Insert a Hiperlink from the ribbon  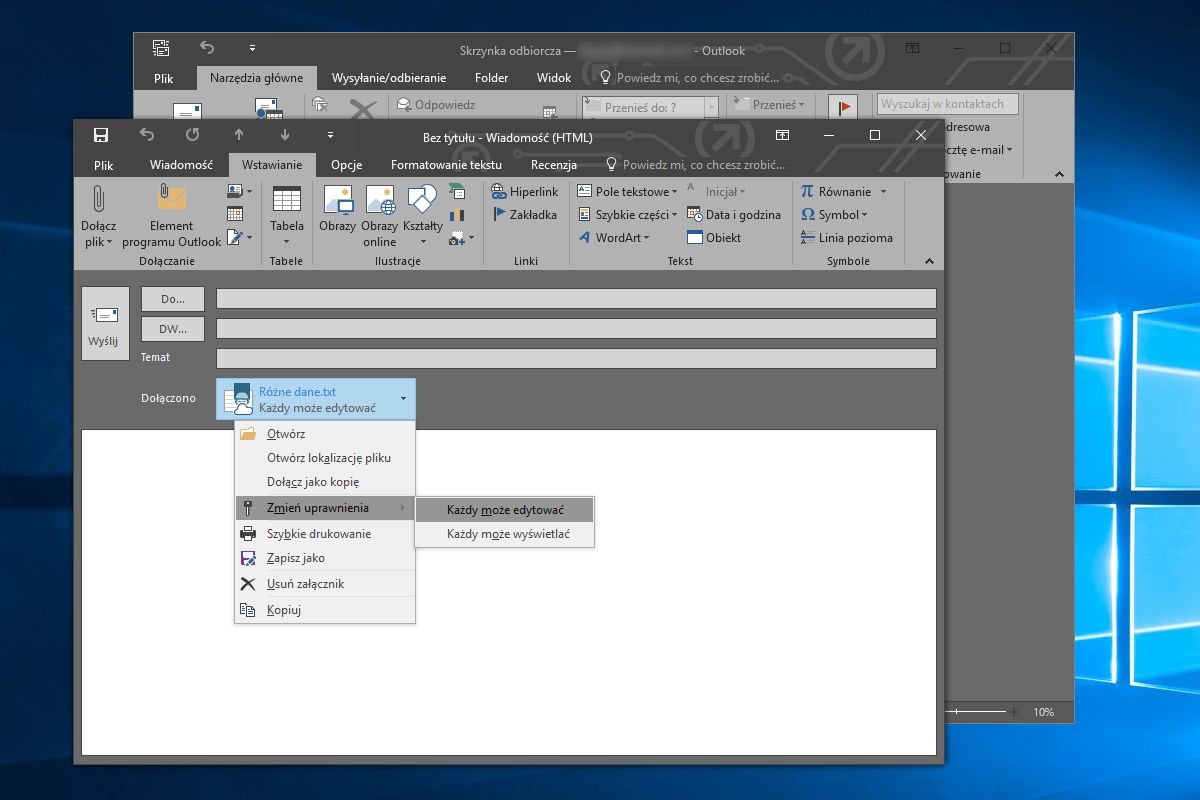click(525, 191)
